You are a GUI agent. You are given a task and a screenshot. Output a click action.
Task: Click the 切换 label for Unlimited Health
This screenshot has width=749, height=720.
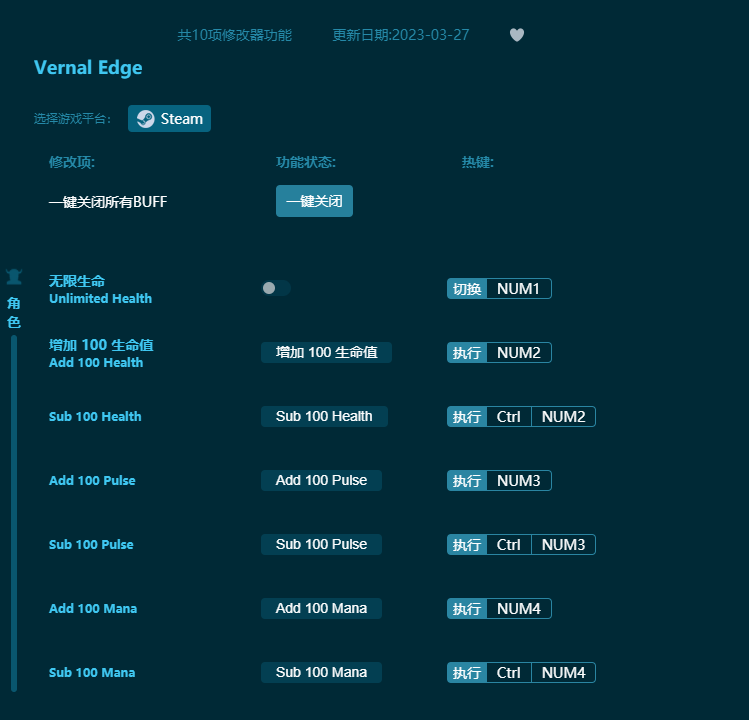point(467,289)
